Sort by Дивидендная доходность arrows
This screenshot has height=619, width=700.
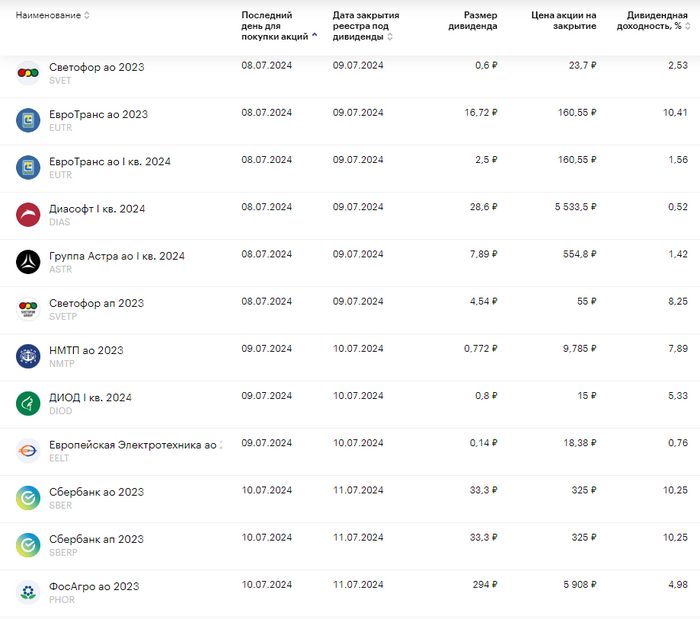688,26
